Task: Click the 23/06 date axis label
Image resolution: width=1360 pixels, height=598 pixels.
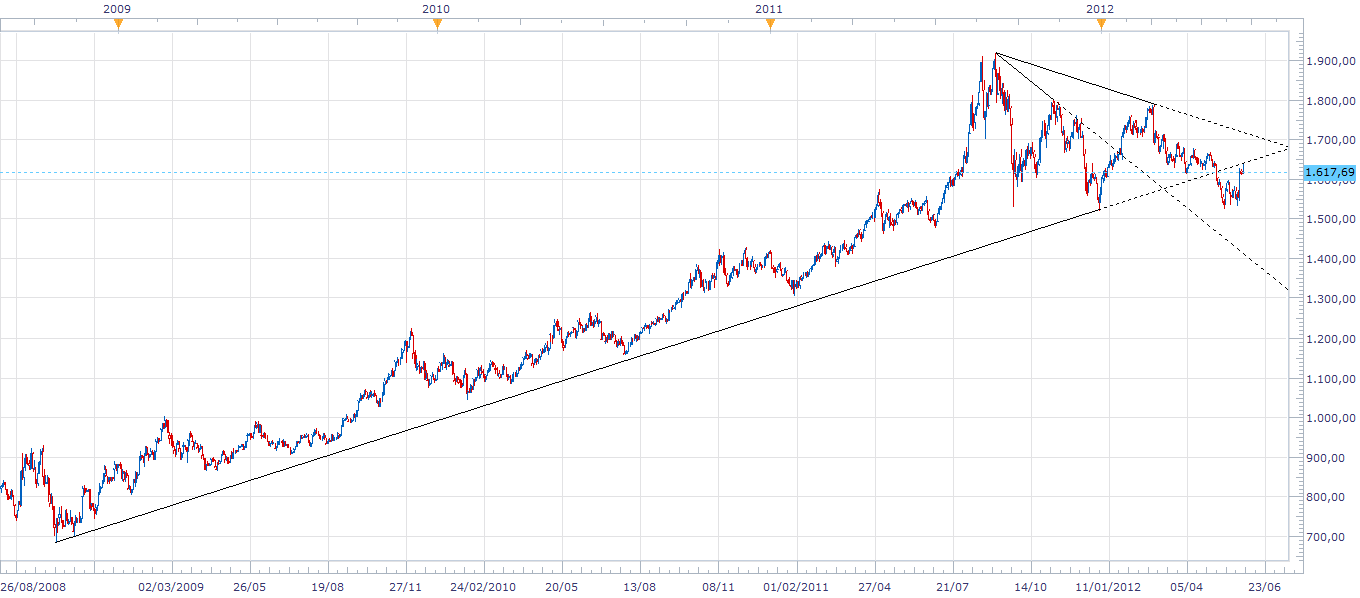Action: pyautogui.click(x=1265, y=588)
